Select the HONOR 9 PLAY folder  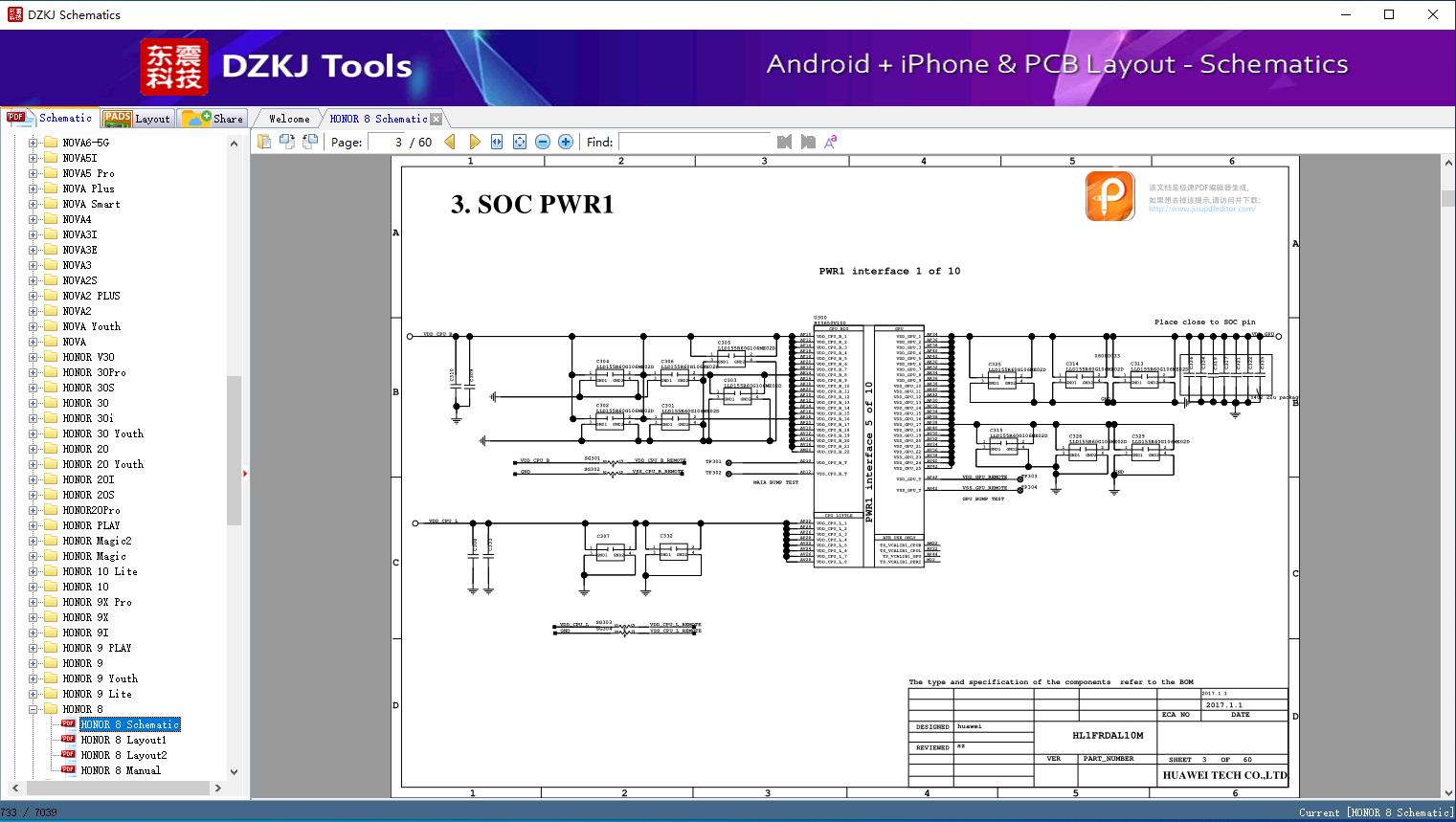(97, 648)
